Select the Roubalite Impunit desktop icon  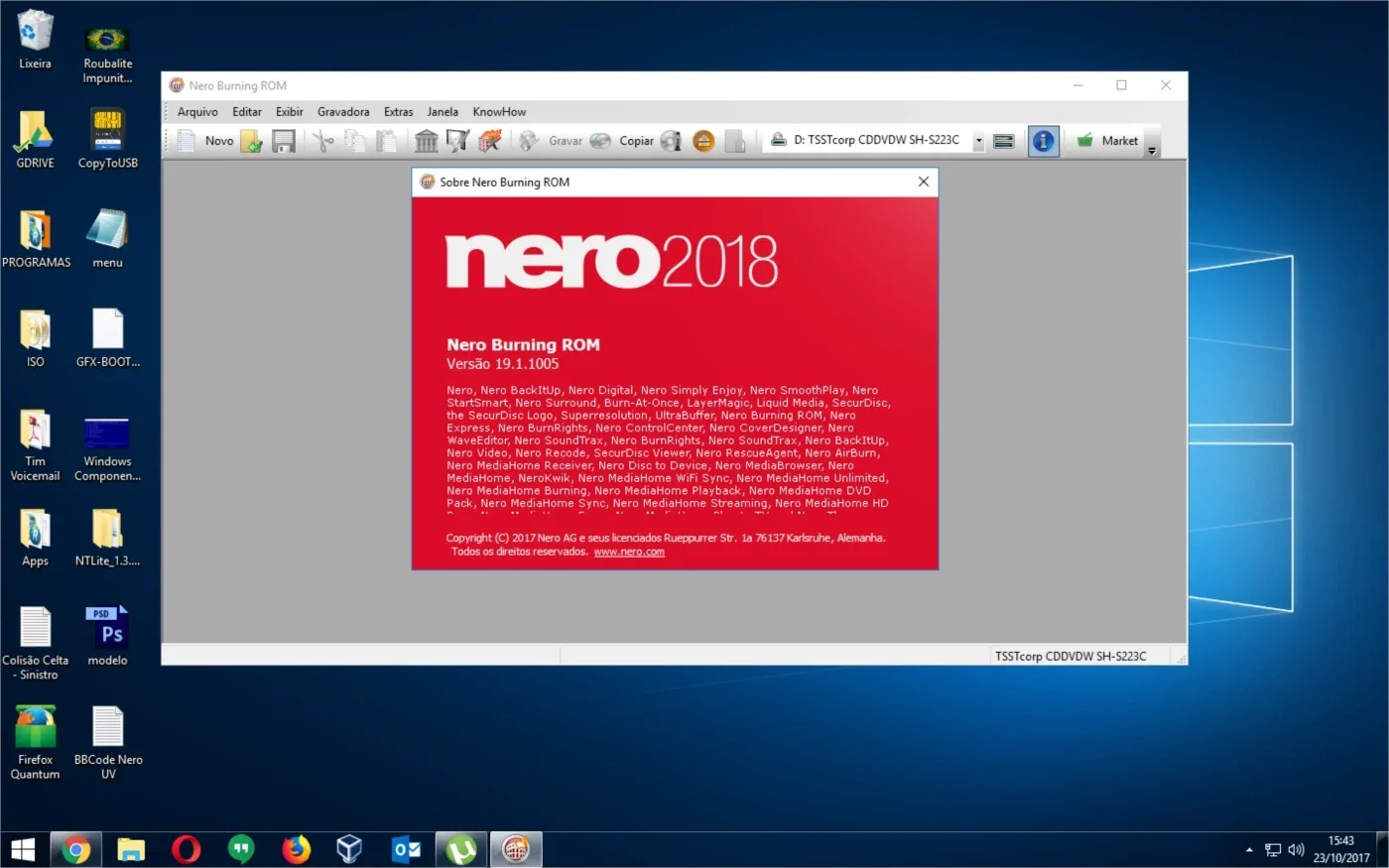tap(107, 55)
